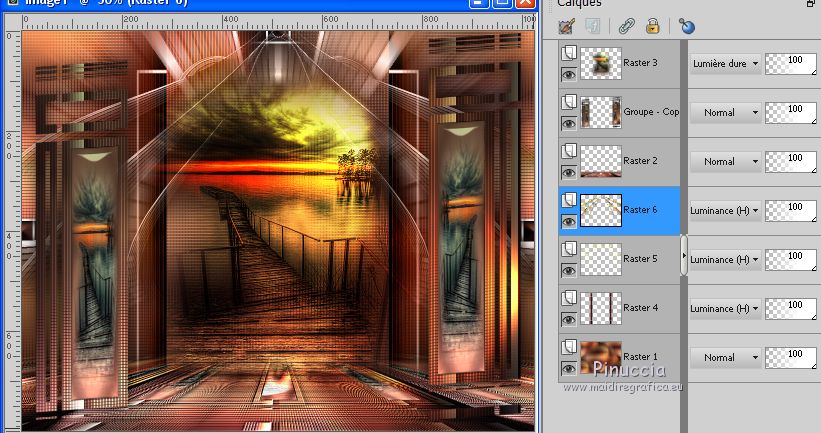Viewport: 821px width, 433px height.
Task: Click the sunset pier image on canvas
Action: 278,230
